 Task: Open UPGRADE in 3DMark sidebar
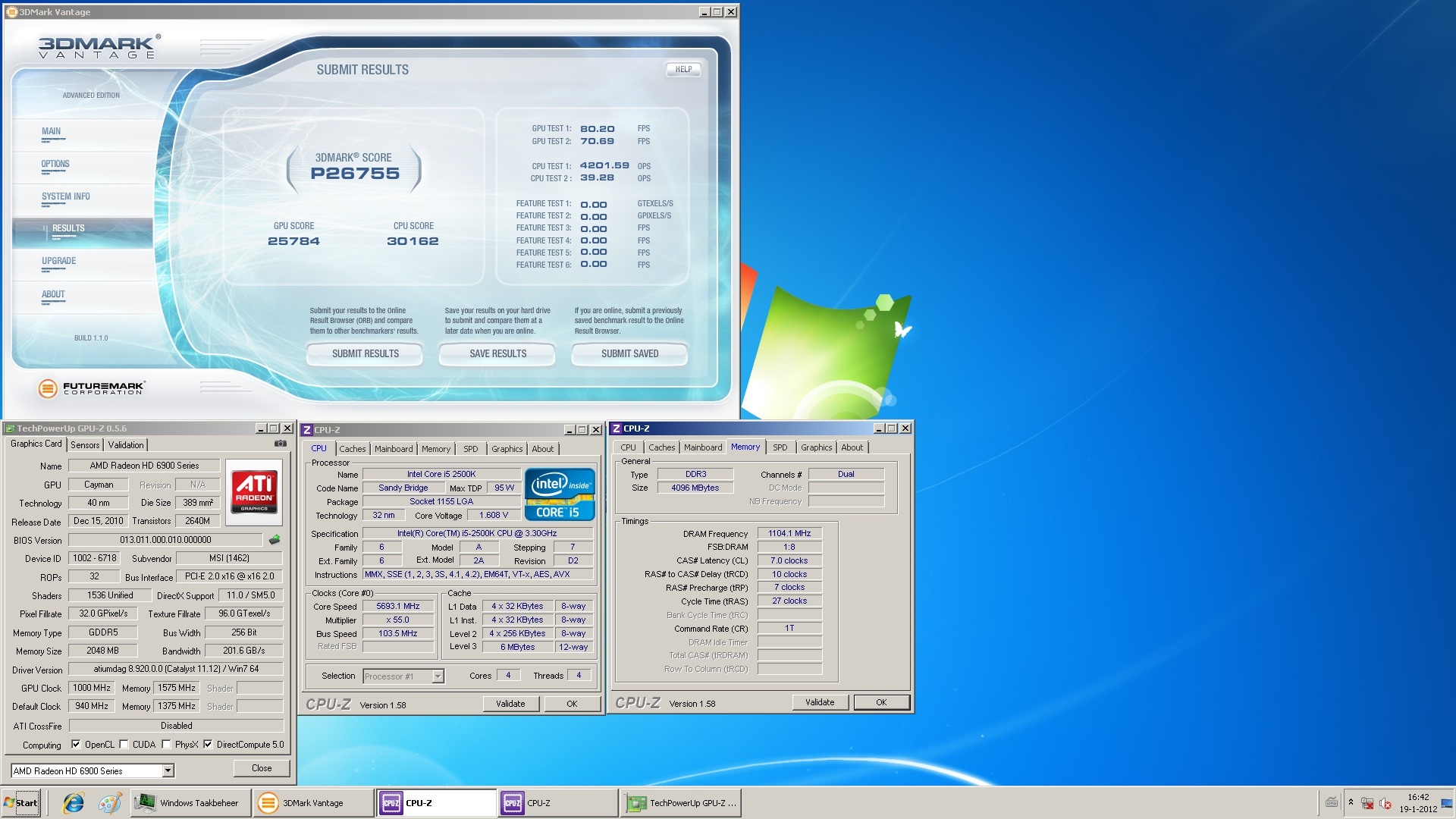pos(82,264)
